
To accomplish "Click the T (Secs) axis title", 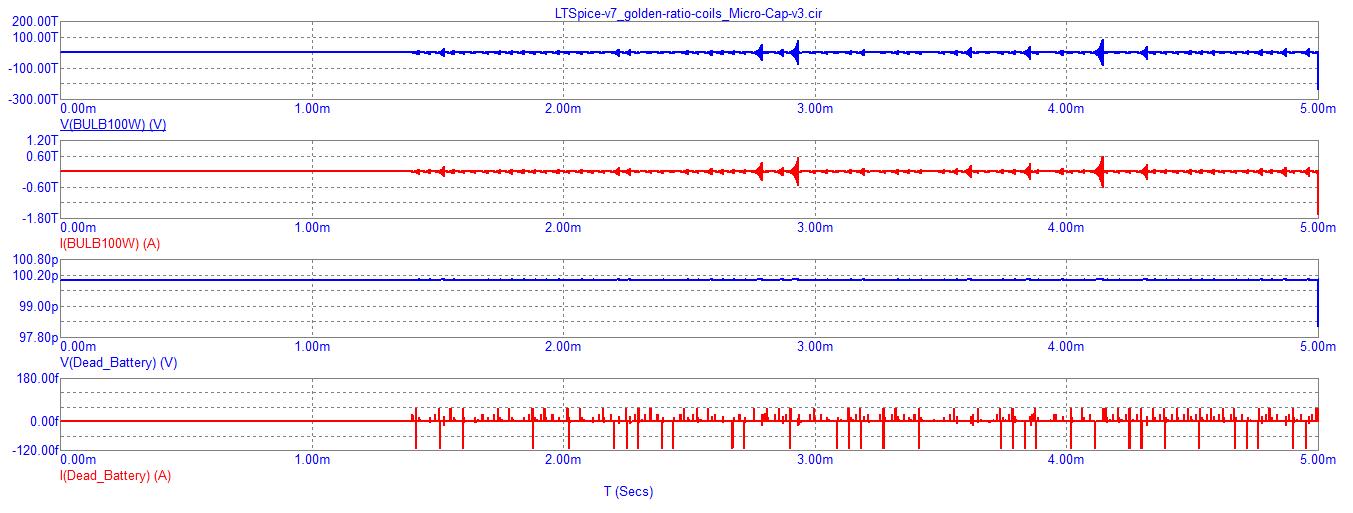I will coord(628,491).
